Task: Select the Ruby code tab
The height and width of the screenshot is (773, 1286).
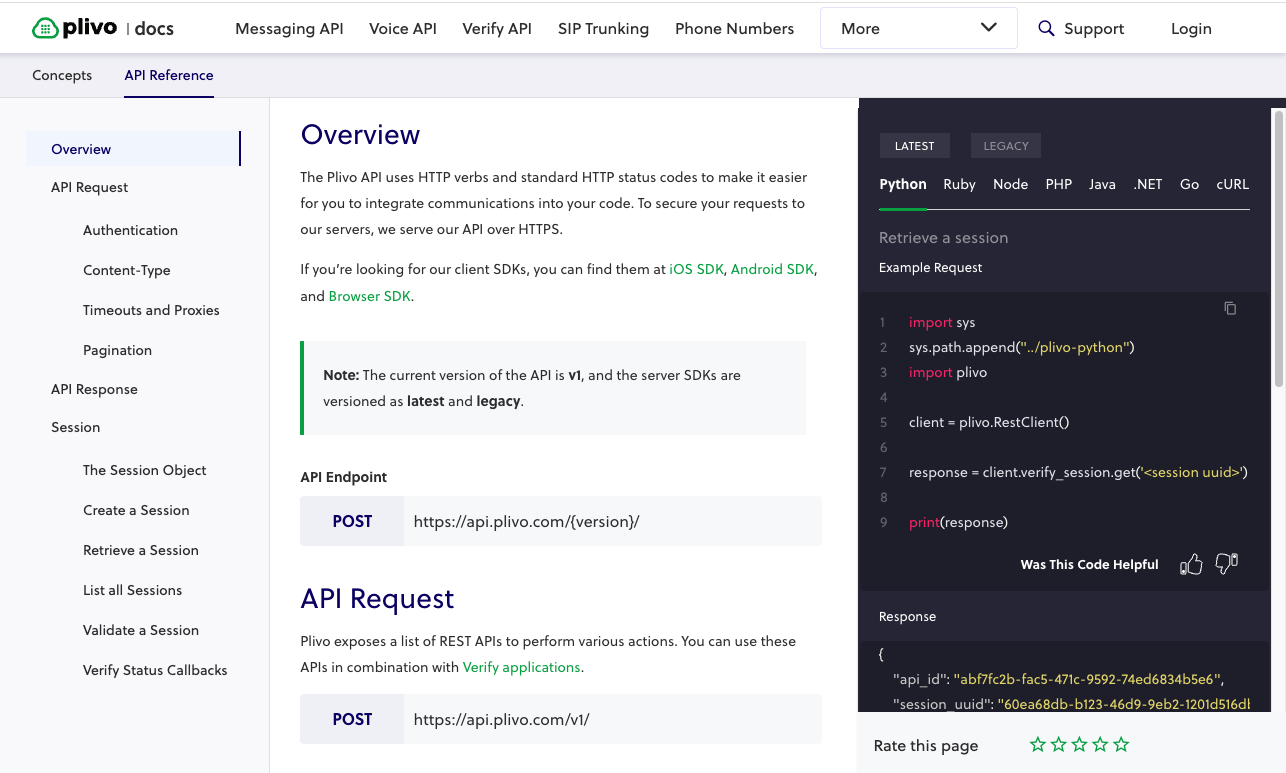Action: click(959, 184)
